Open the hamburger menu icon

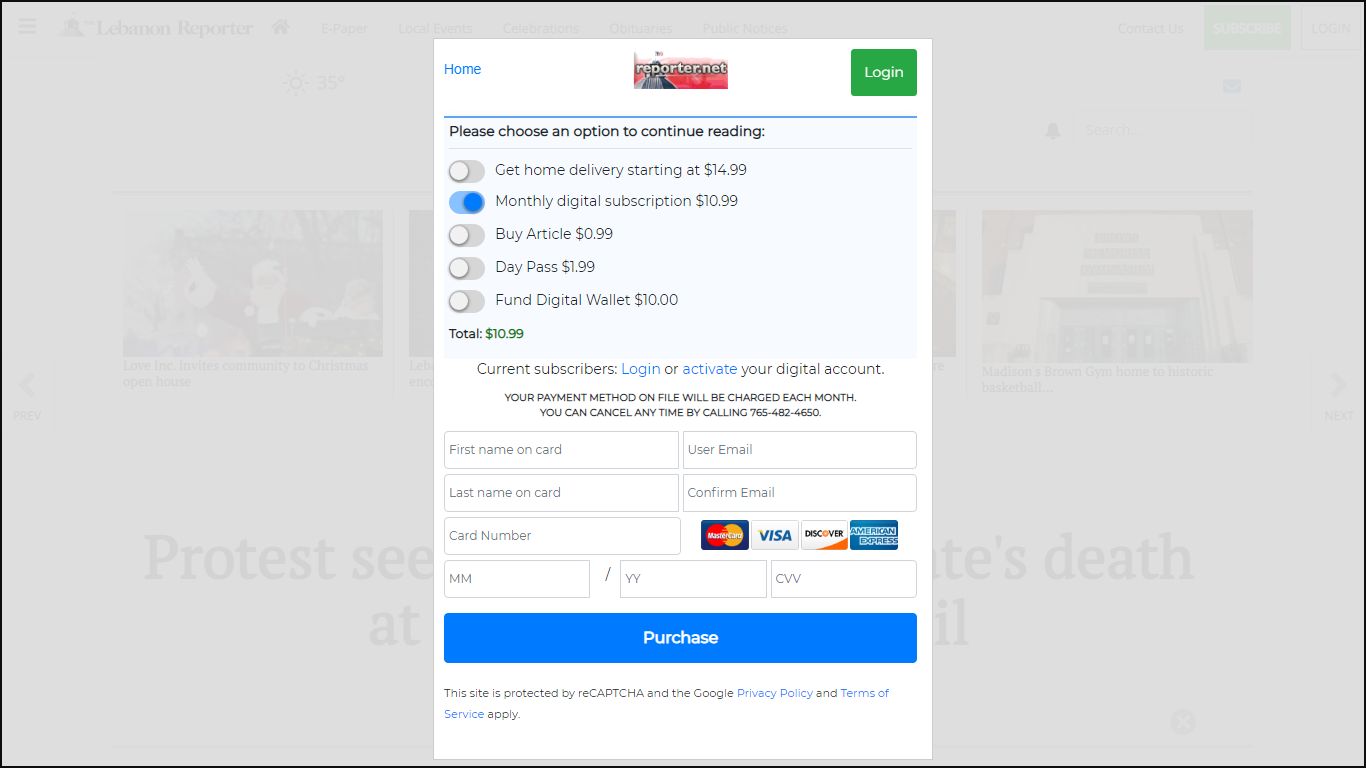[27, 26]
